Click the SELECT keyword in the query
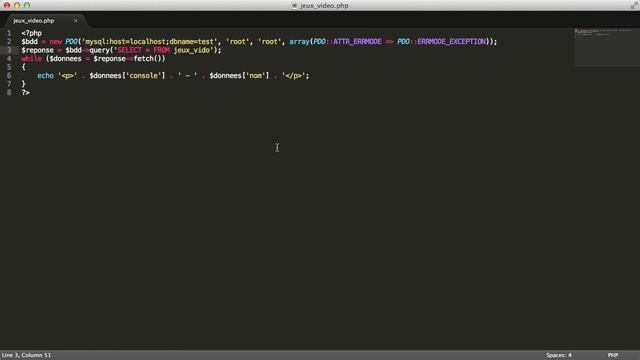Screen dimensions: 640x360 [x=129, y=50]
